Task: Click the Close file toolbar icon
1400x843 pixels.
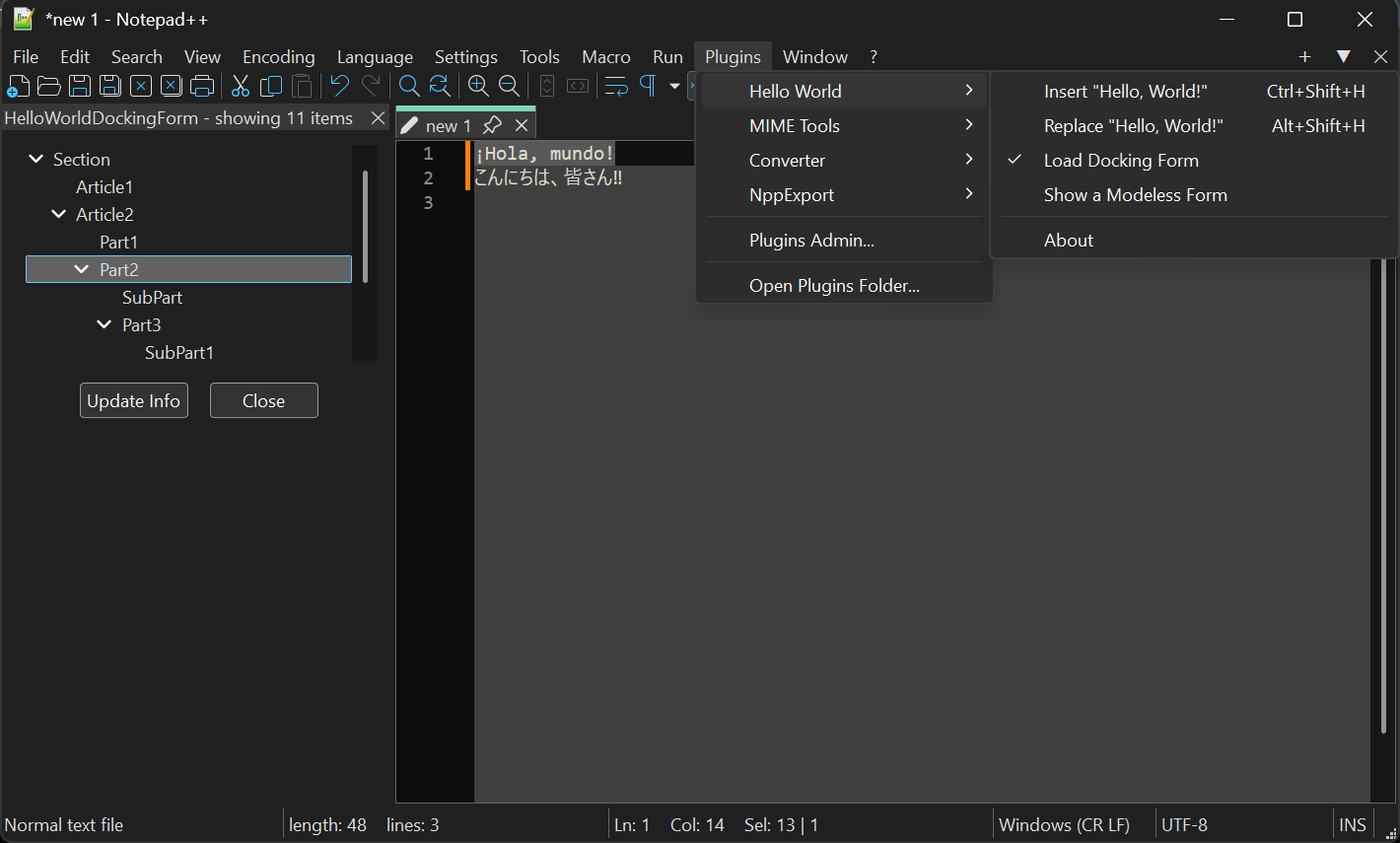Action: [x=141, y=86]
